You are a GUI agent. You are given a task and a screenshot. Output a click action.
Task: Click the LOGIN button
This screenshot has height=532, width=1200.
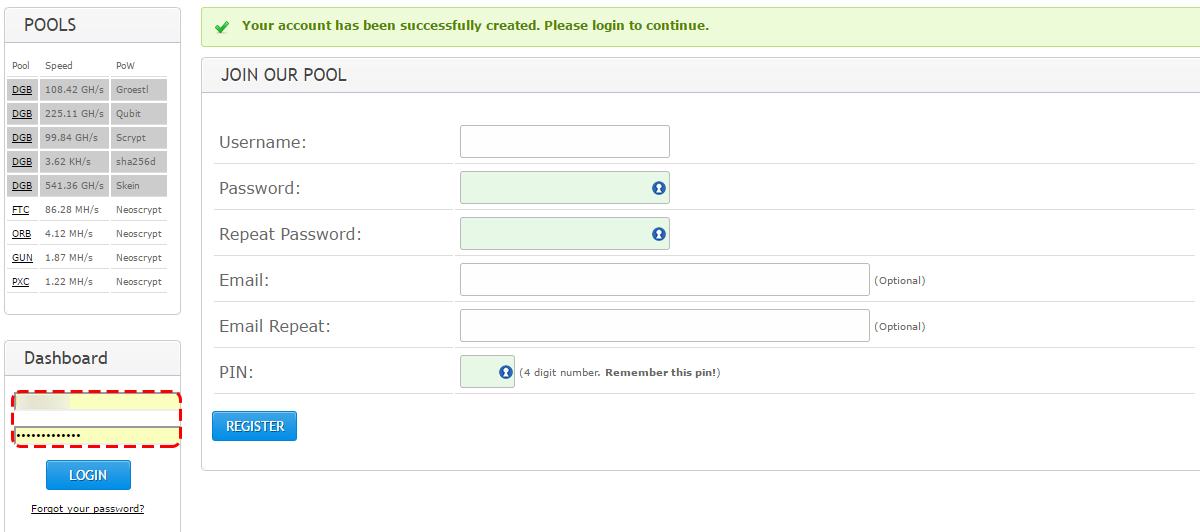click(x=88, y=475)
